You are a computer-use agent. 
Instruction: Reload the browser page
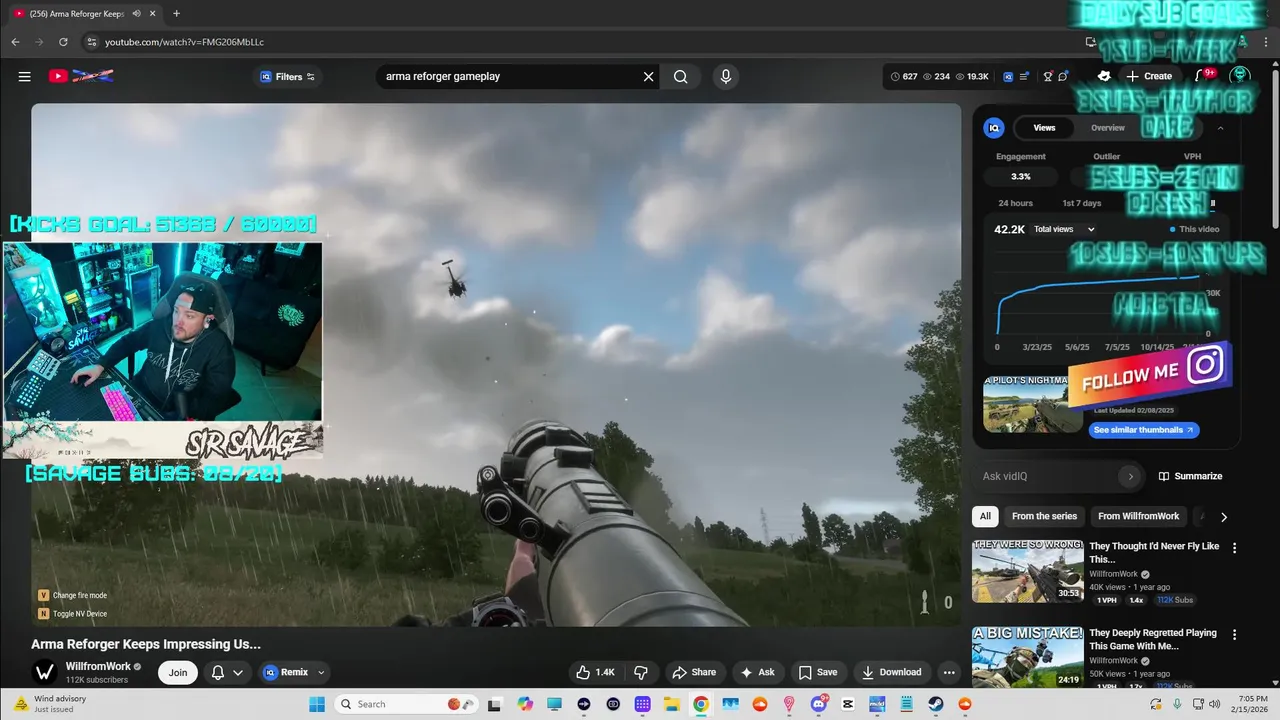(63, 42)
